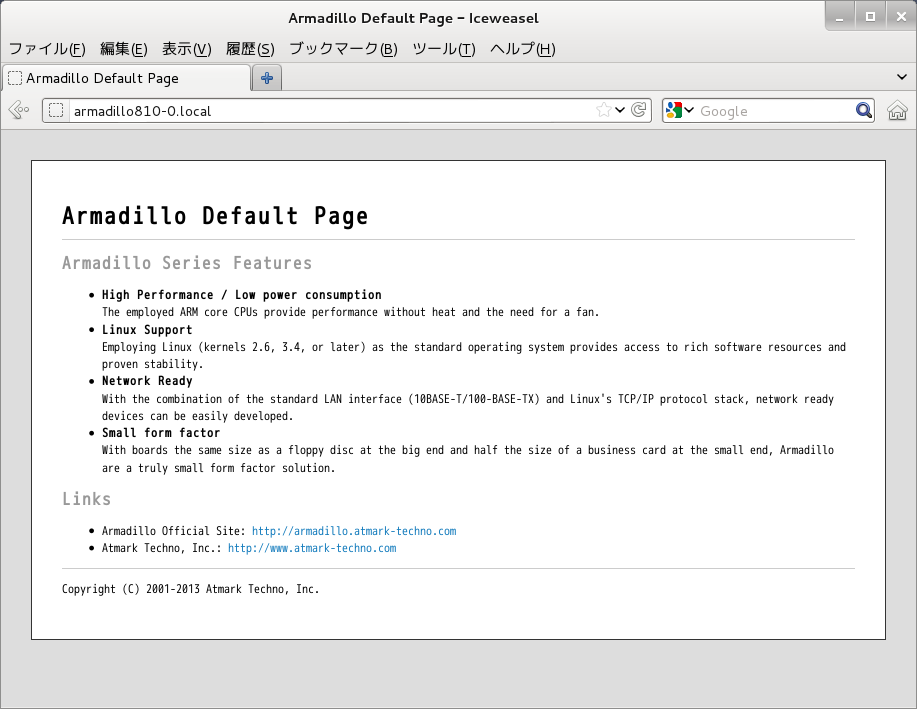Bookmark this page with the star icon
This screenshot has width=917, height=709.
[604, 110]
